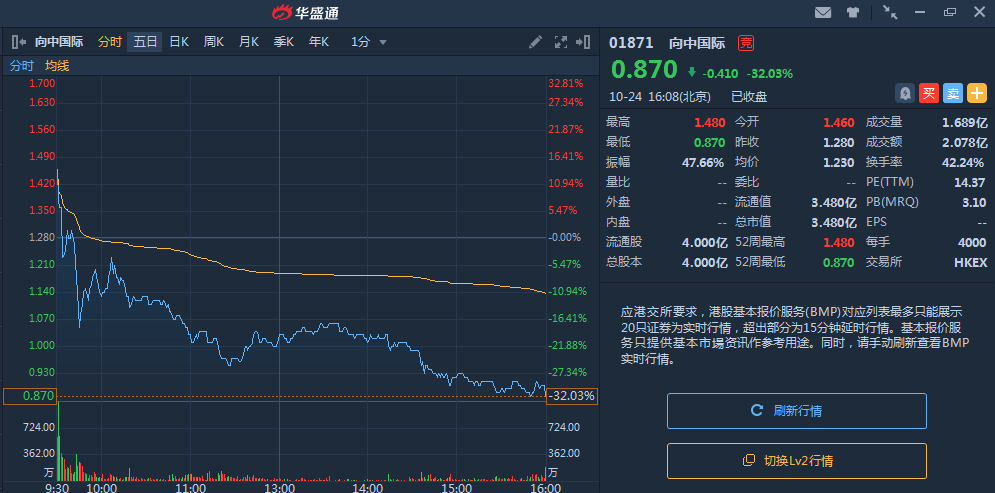Image resolution: width=995 pixels, height=493 pixels.
Task: Toggle the 分时 line legend
Action: click(x=22, y=66)
